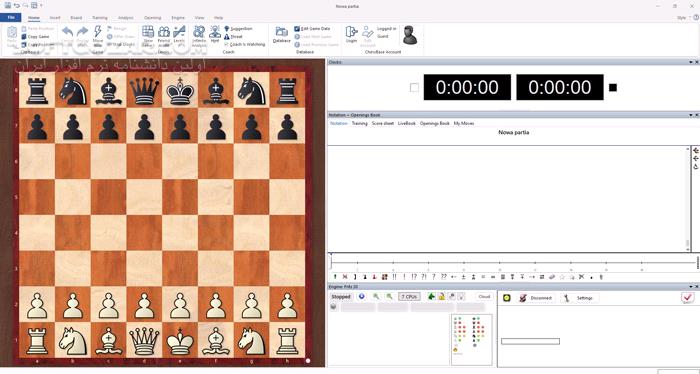Screen dimensions: 700x374
Task: Click the single question mark annotation symbol
Action: click(433, 277)
